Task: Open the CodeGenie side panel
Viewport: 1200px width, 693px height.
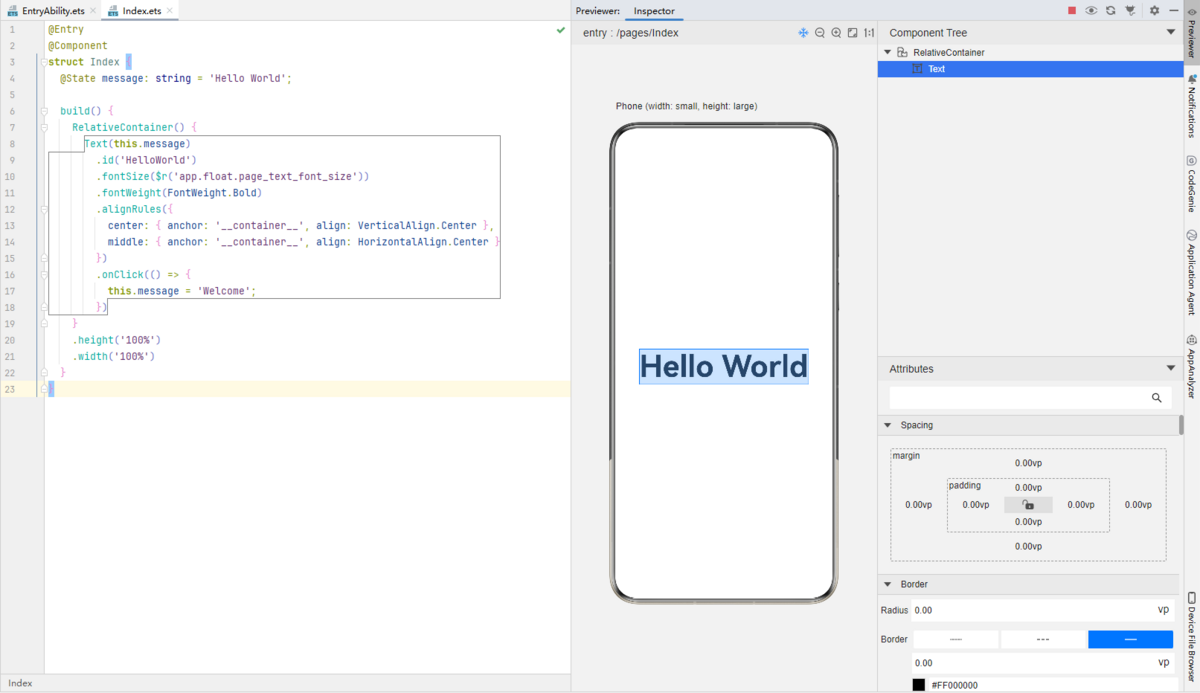Action: pos(1191,183)
